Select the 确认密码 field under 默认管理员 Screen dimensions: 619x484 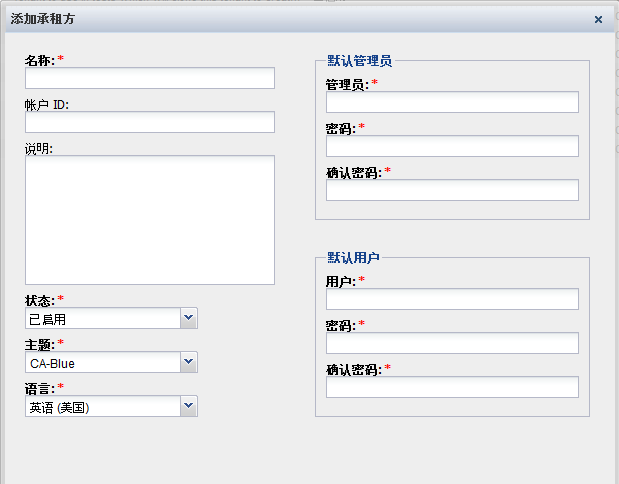(452, 190)
